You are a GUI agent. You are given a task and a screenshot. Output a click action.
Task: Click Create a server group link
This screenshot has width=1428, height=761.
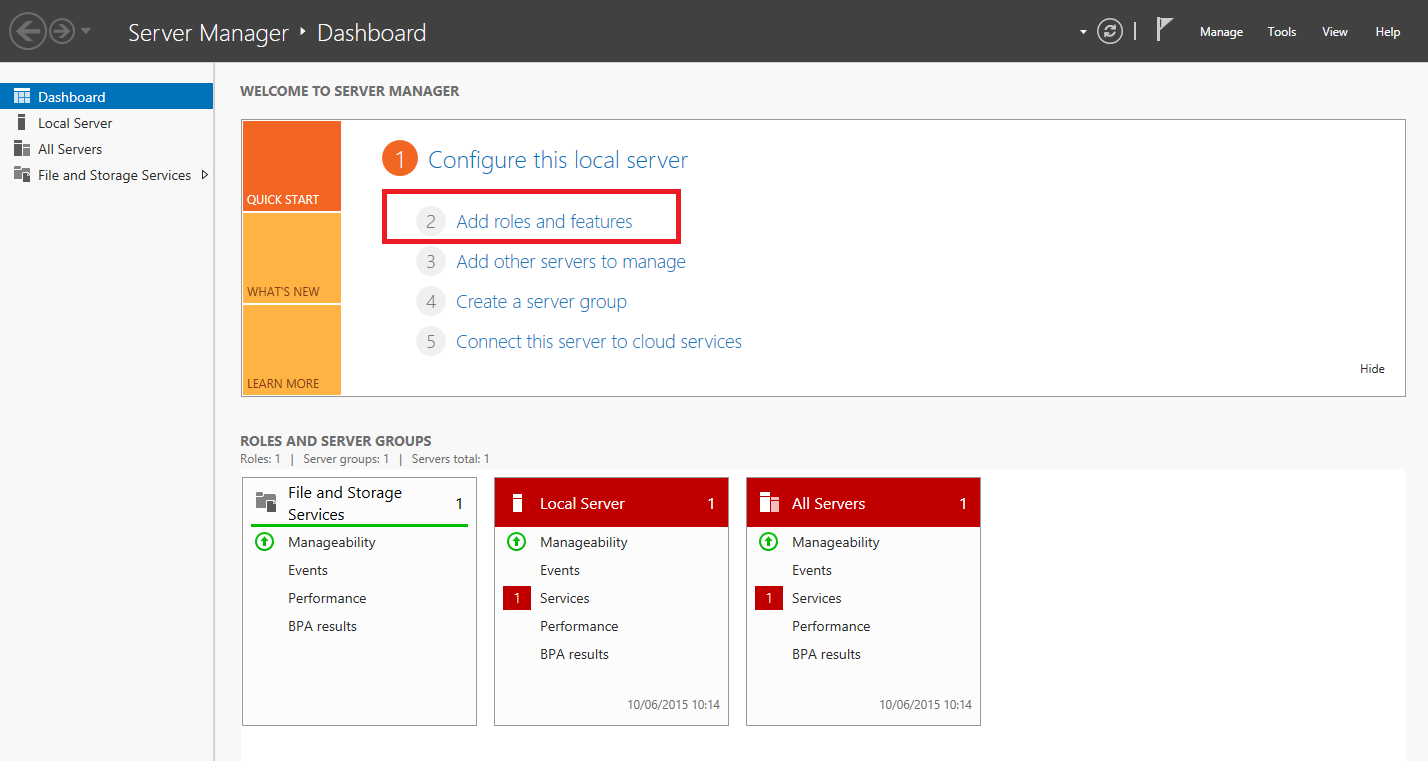click(541, 302)
